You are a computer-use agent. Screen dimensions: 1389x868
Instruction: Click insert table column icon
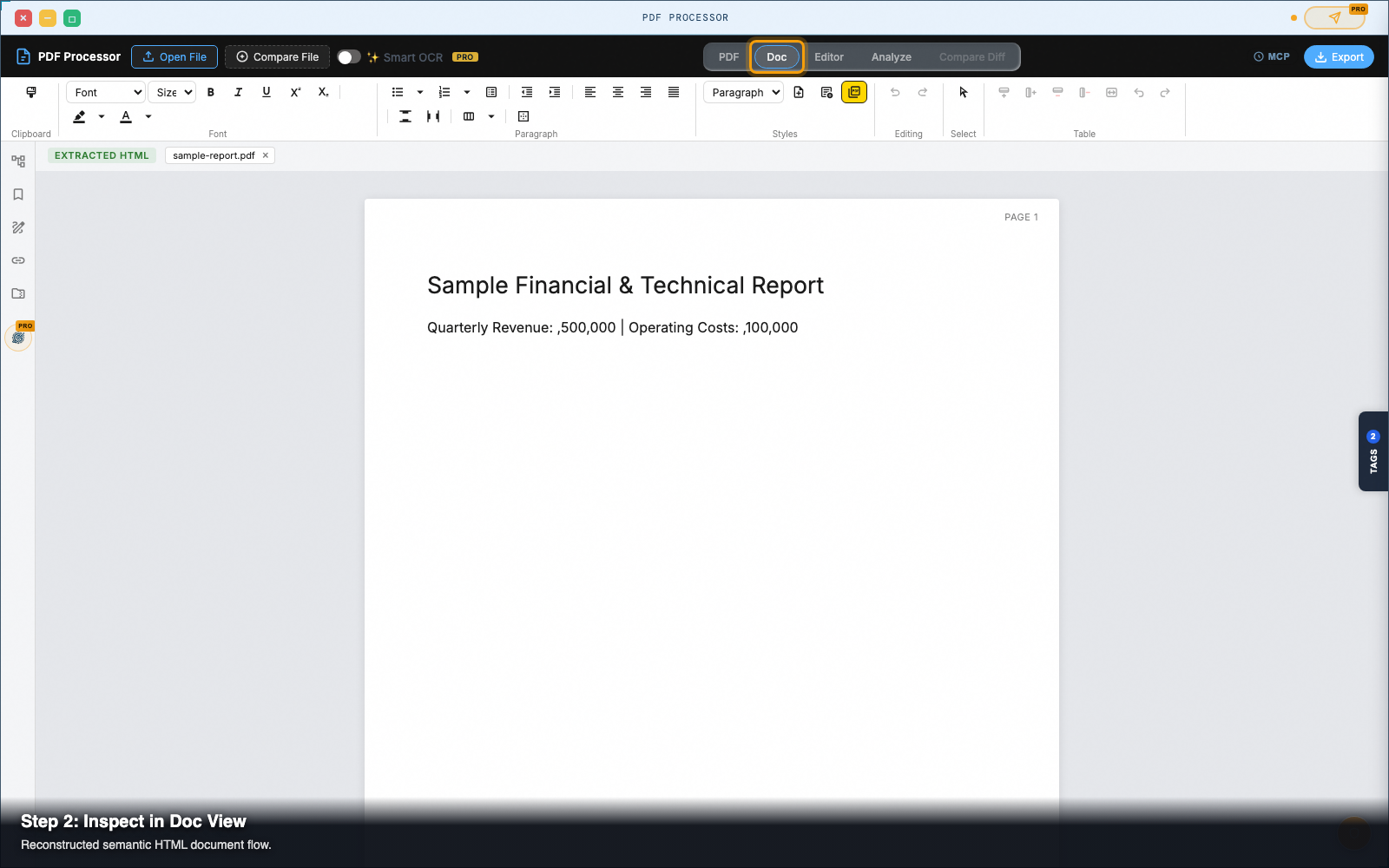(1030, 92)
